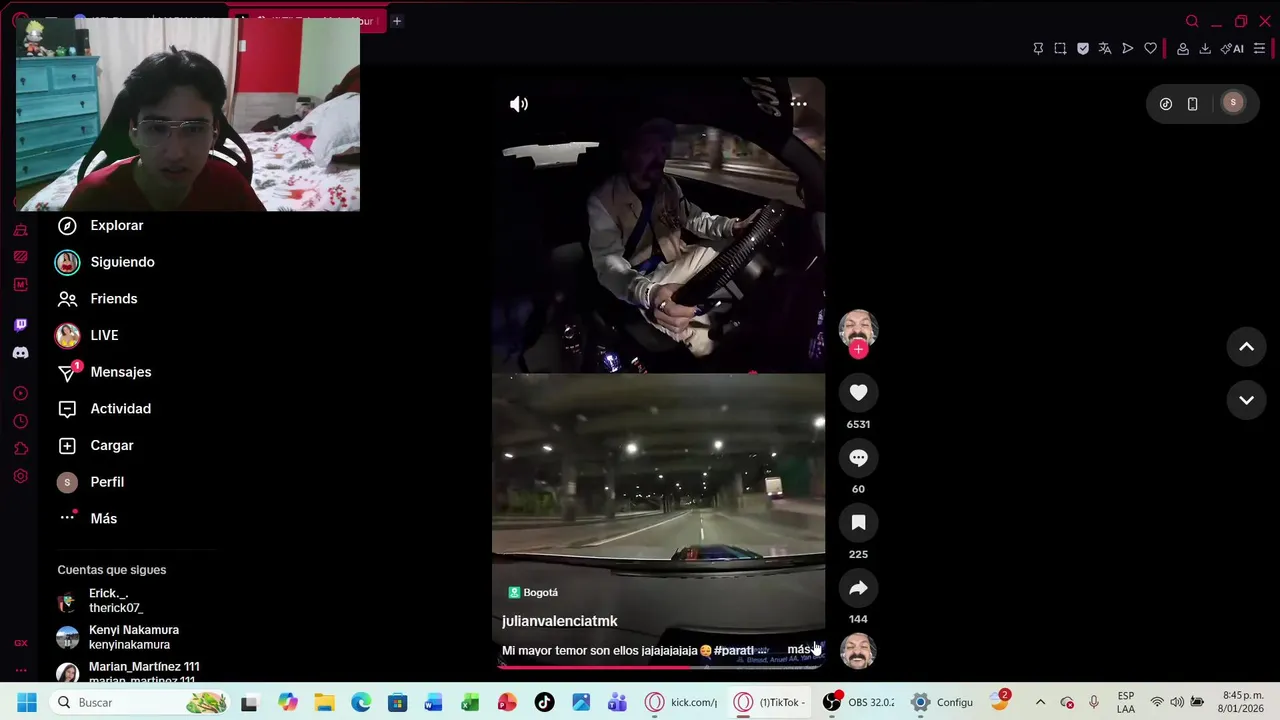Open Actividad notifications
This screenshot has height=720, width=1280.
pos(104,409)
